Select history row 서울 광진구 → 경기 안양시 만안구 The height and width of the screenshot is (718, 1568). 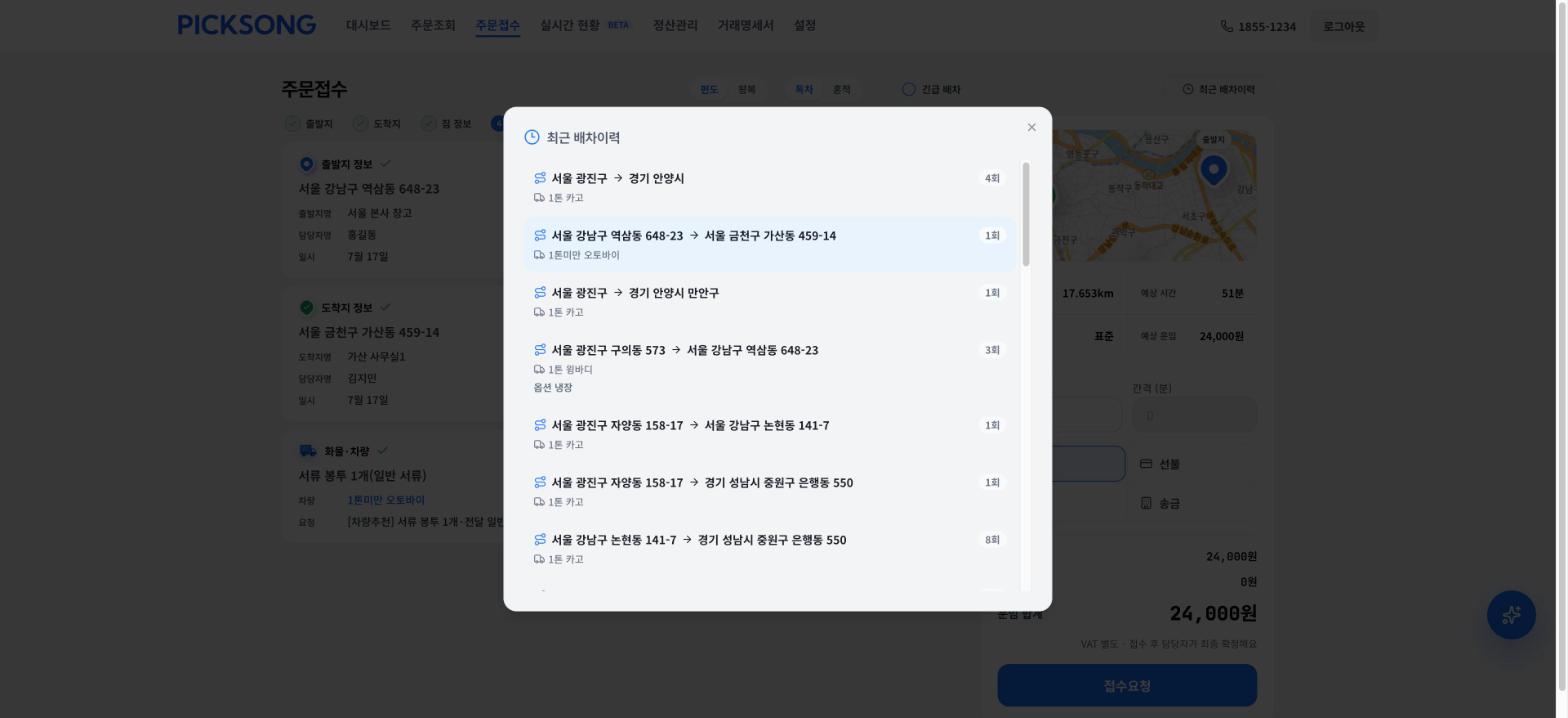(769, 301)
